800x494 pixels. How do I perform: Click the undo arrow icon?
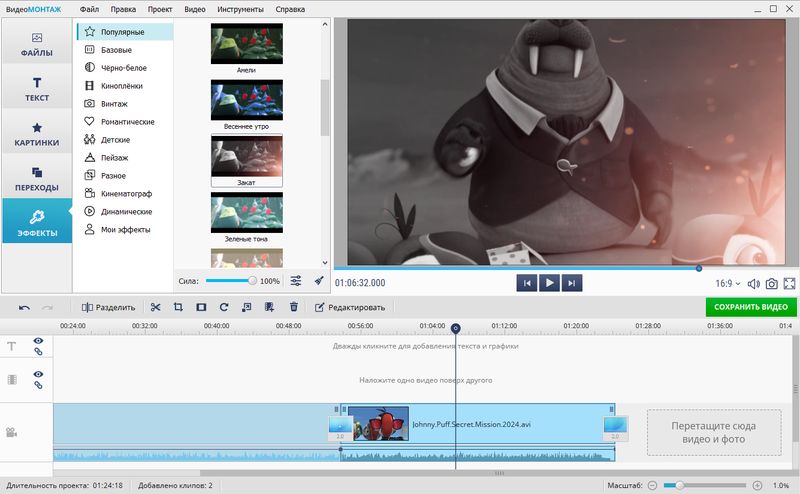(x=24, y=307)
